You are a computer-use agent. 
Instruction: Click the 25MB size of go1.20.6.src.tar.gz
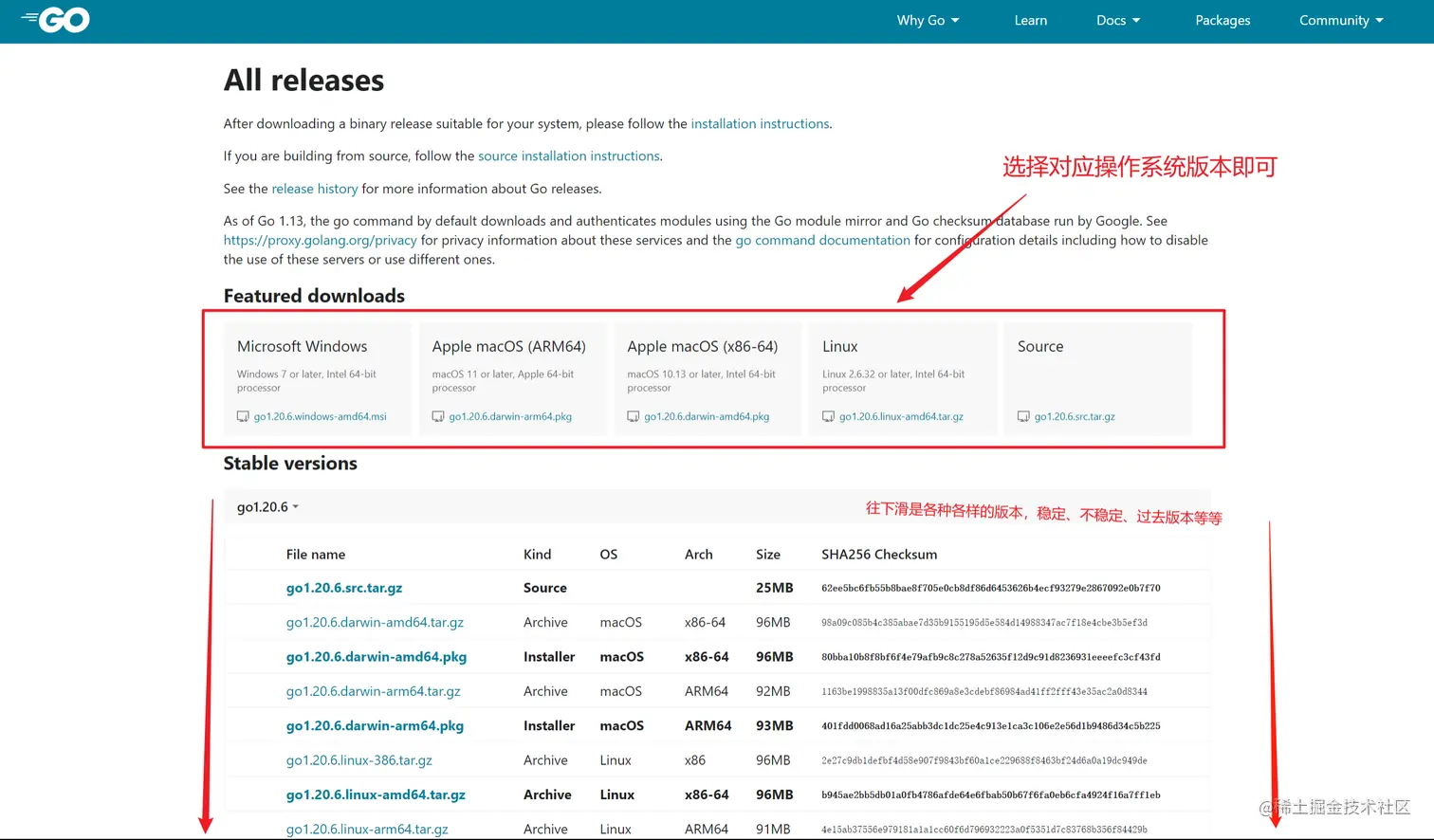(x=775, y=588)
